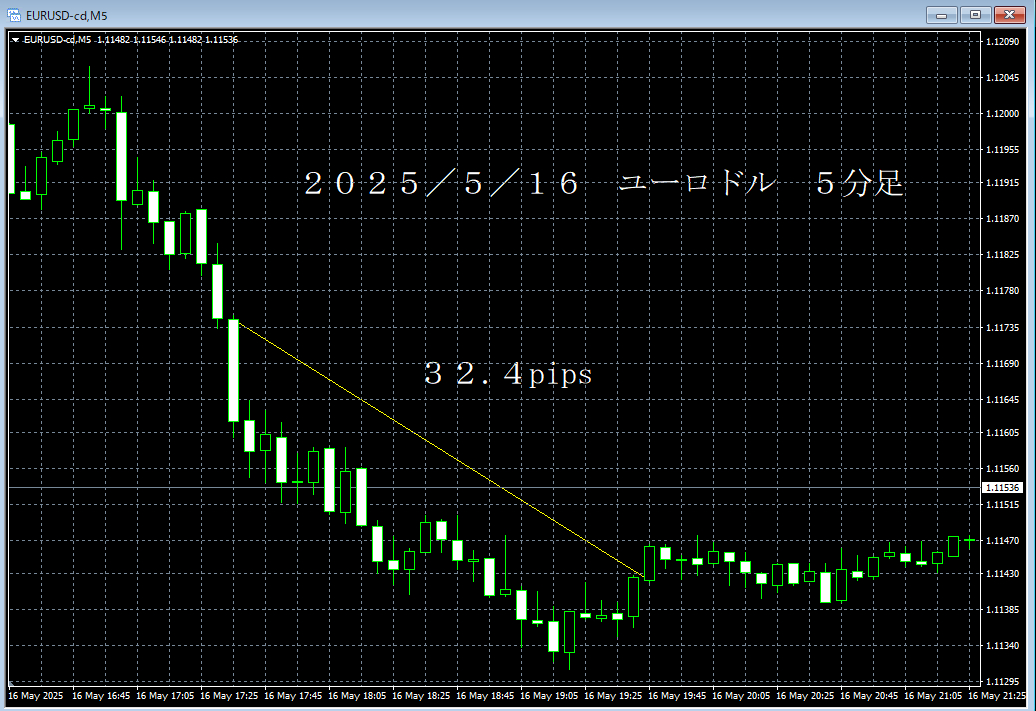1036x711 pixels.
Task: Click time axis label '16 May 18:05'
Action: [357, 696]
